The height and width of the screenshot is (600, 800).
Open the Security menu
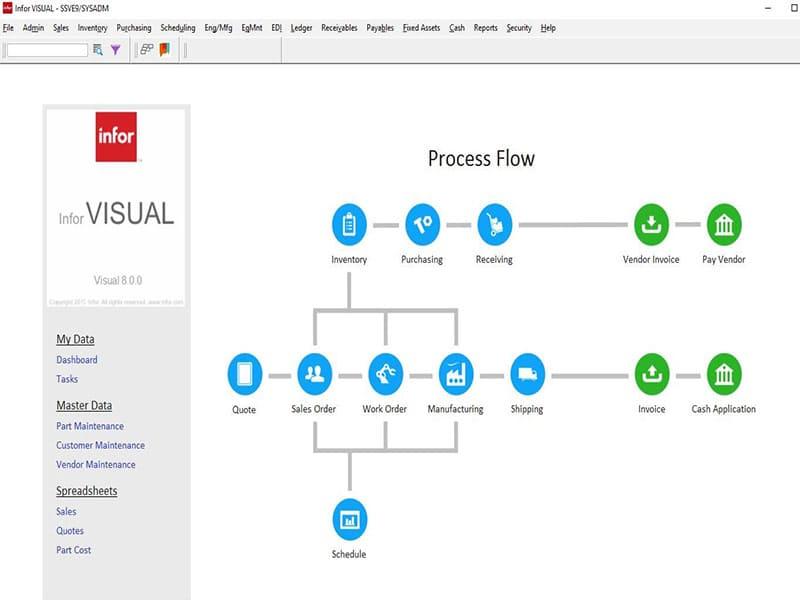coord(519,28)
